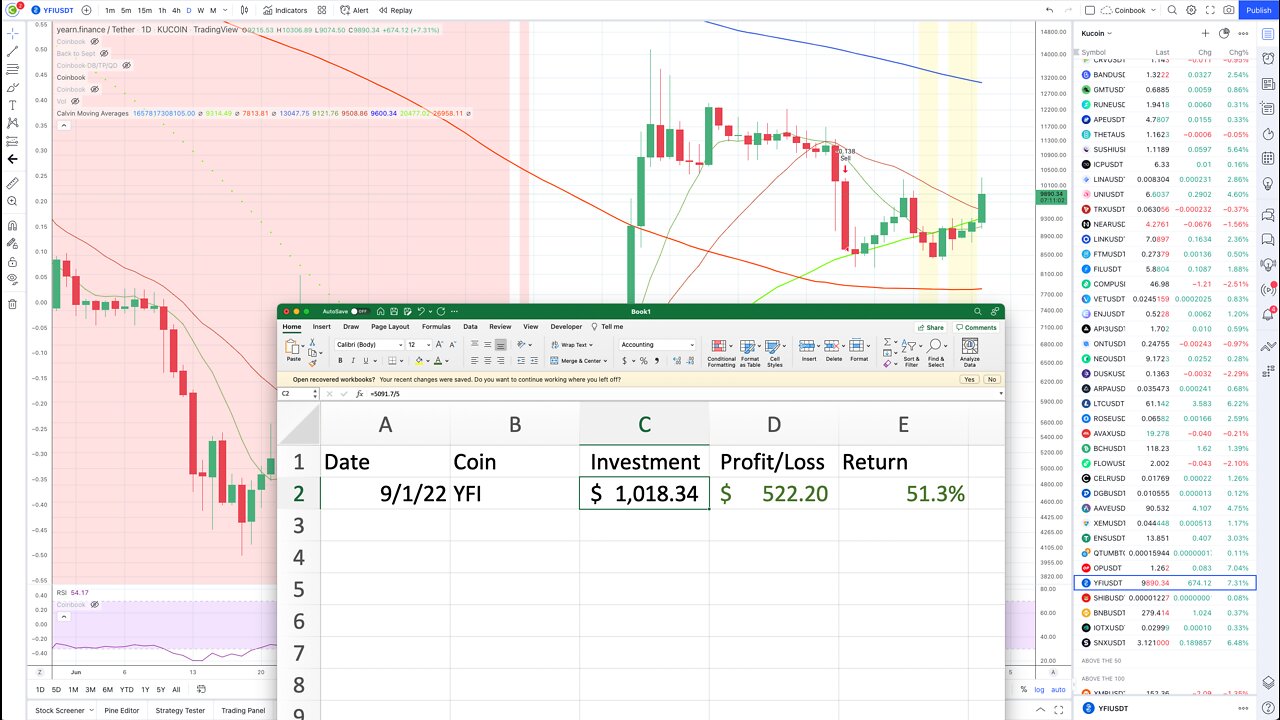Toggle log scale on chart
1280x720 pixels.
[x=1040, y=689]
